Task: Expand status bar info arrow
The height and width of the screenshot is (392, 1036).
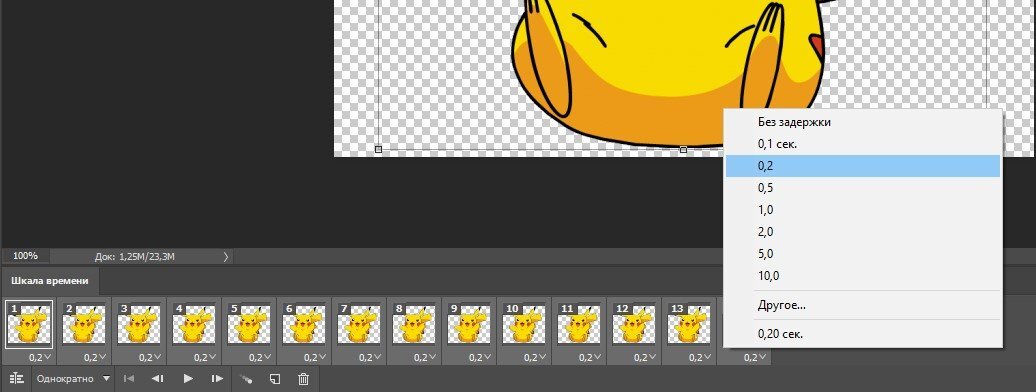Action: (226, 256)
